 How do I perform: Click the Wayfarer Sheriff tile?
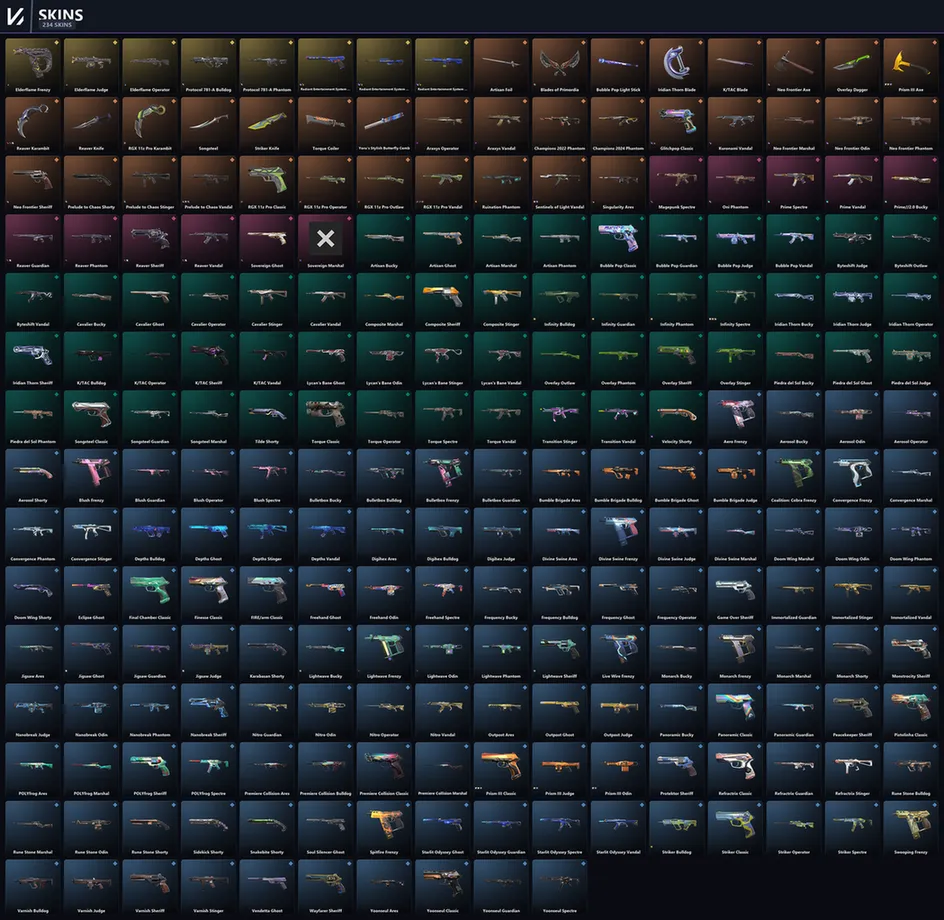coord(326,888)
